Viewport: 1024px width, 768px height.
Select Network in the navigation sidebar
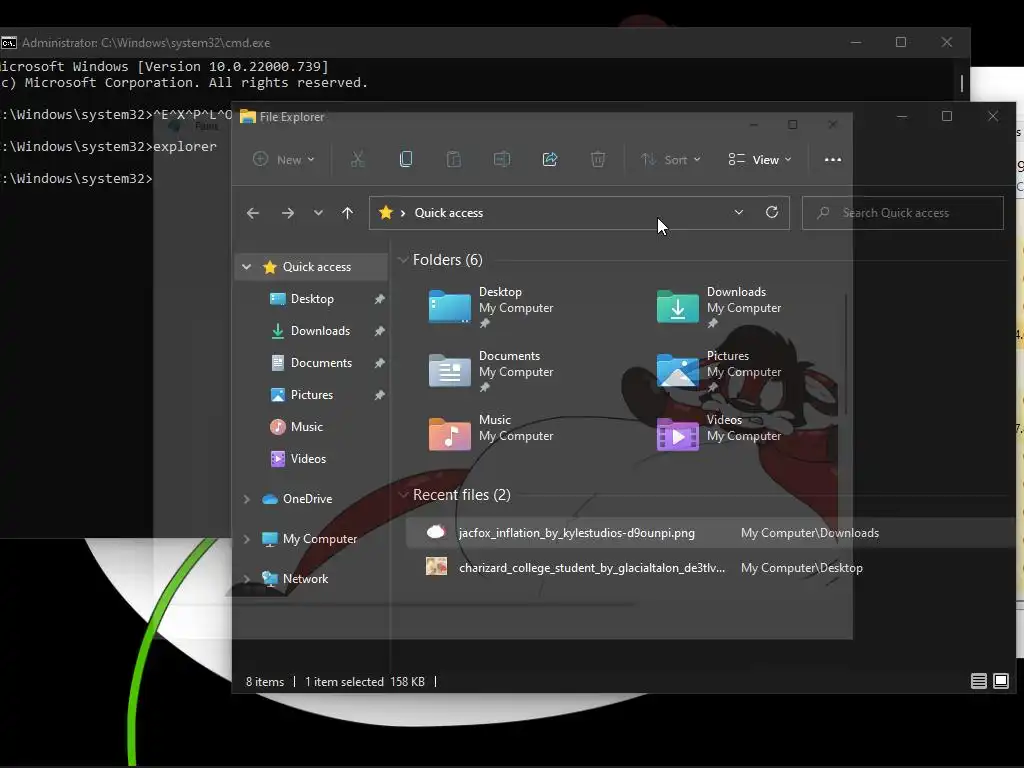tap(305, 579)
